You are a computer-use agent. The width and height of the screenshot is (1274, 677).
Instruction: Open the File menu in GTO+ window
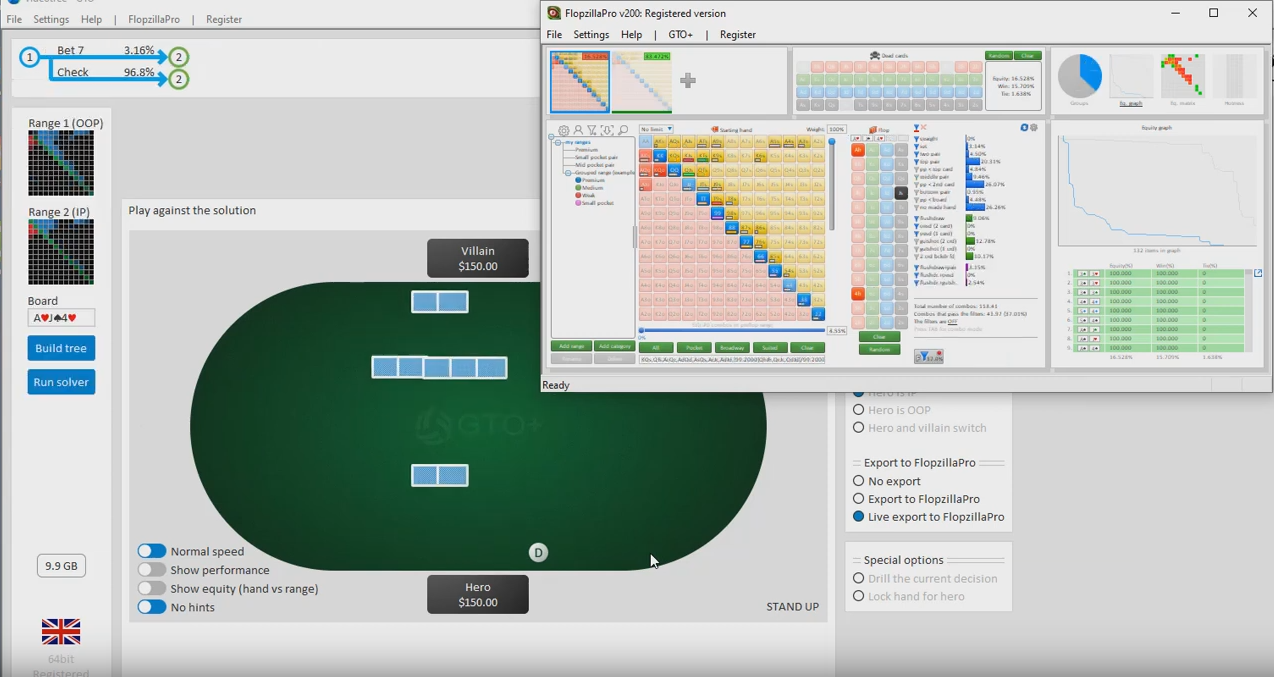(x=14, y=19)
